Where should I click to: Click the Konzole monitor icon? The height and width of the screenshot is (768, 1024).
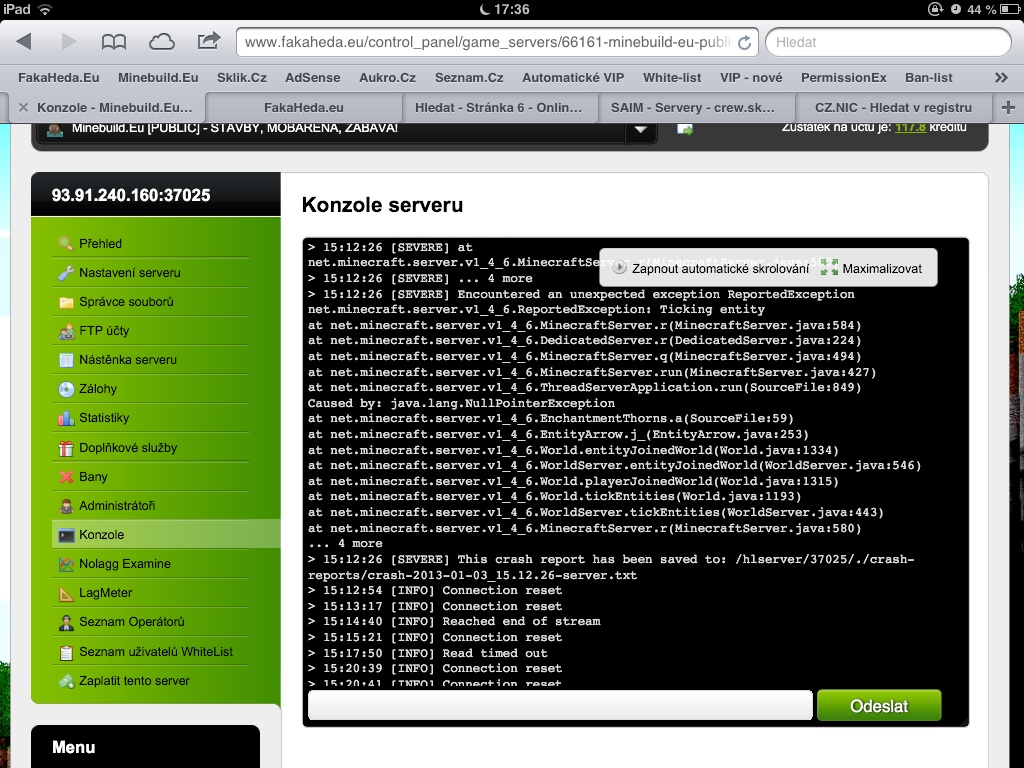(66, 535)
